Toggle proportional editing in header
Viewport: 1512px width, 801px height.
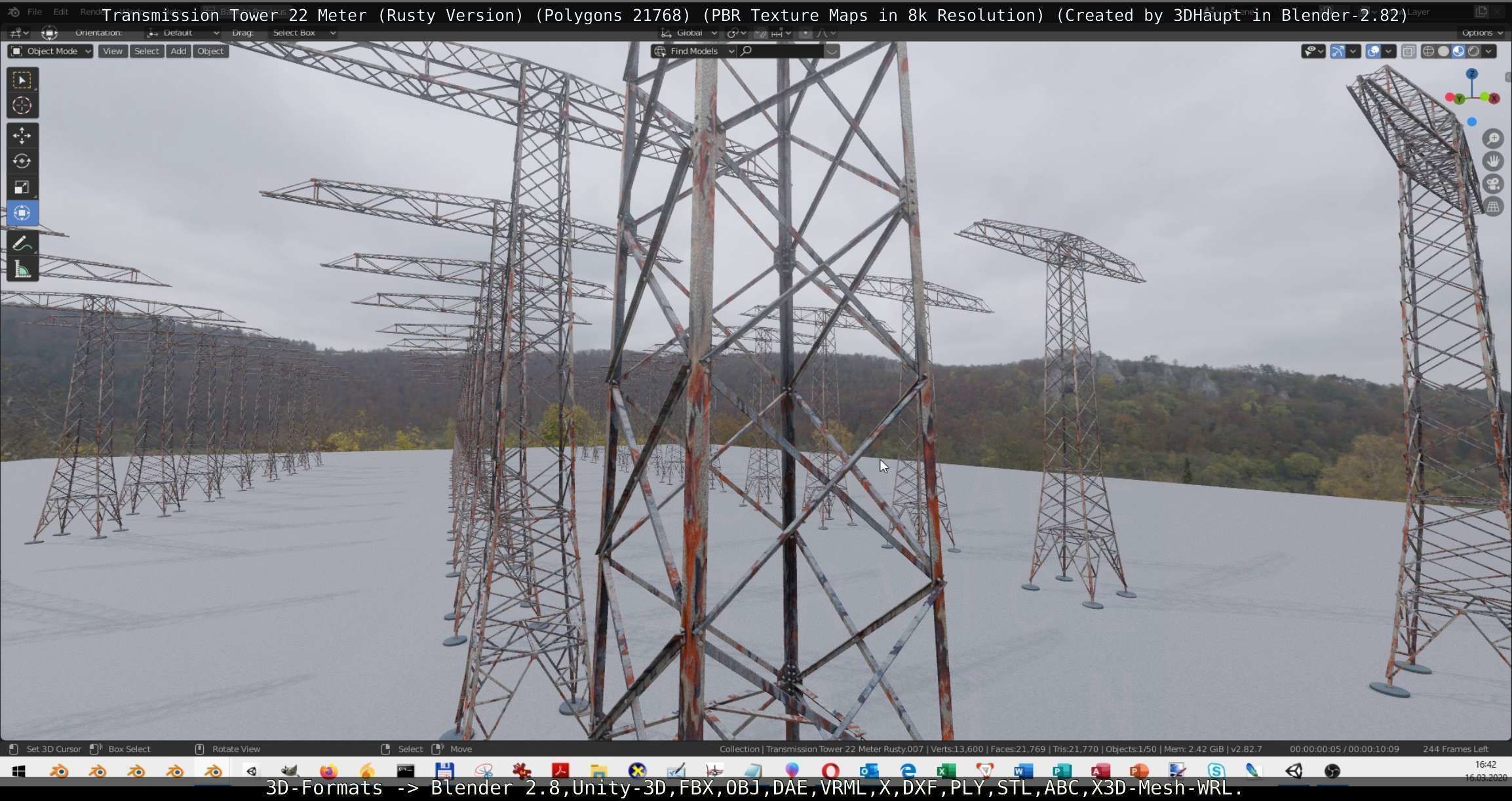coord(805,33)
